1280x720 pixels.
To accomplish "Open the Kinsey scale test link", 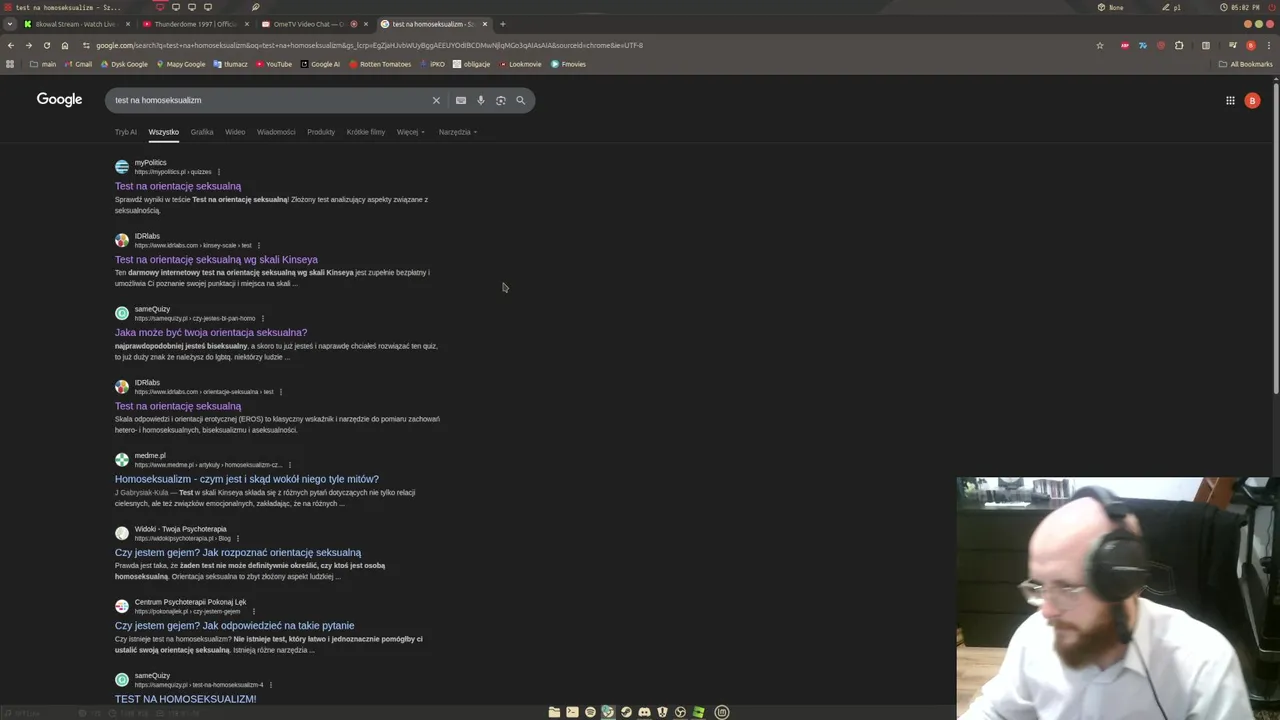I will (216, 259).
